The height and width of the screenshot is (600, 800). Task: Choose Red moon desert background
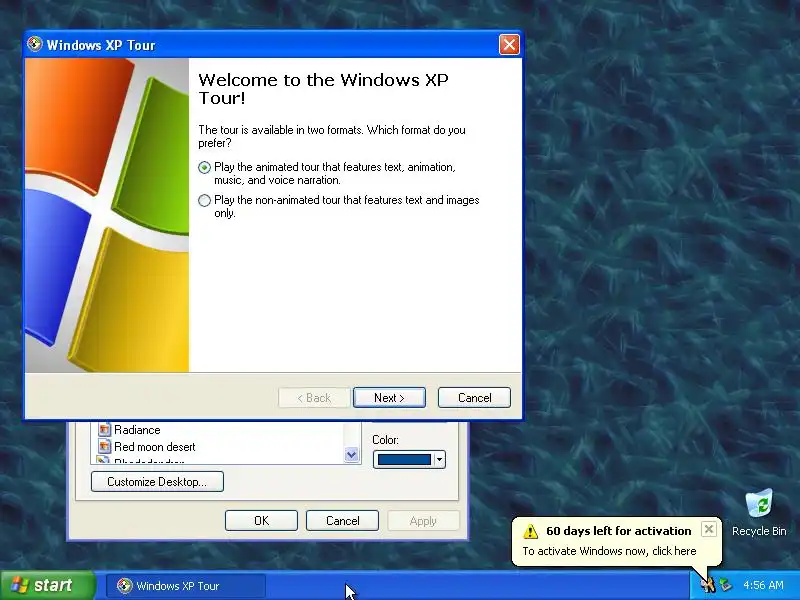click(x=155, y=447)
